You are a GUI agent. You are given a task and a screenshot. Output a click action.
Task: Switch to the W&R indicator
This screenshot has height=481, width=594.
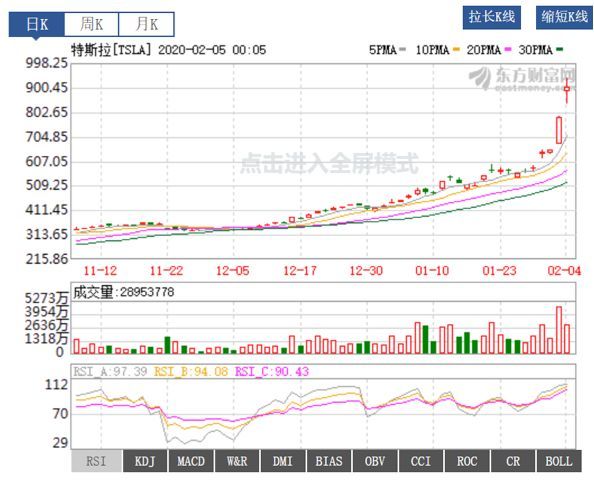[x=237, y=461]
